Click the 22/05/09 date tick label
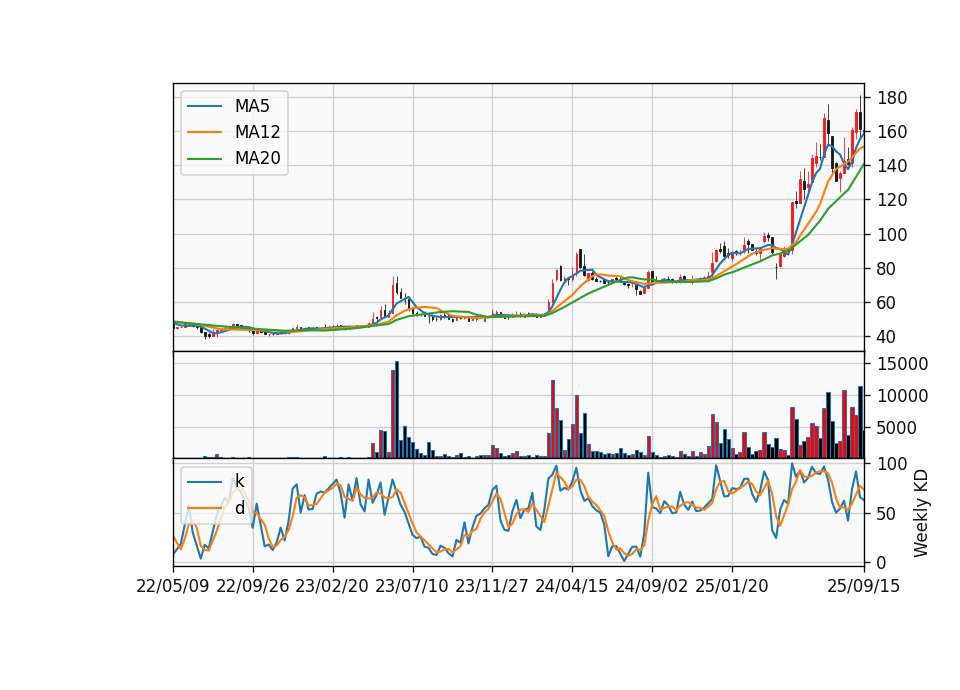 [173, 586]
